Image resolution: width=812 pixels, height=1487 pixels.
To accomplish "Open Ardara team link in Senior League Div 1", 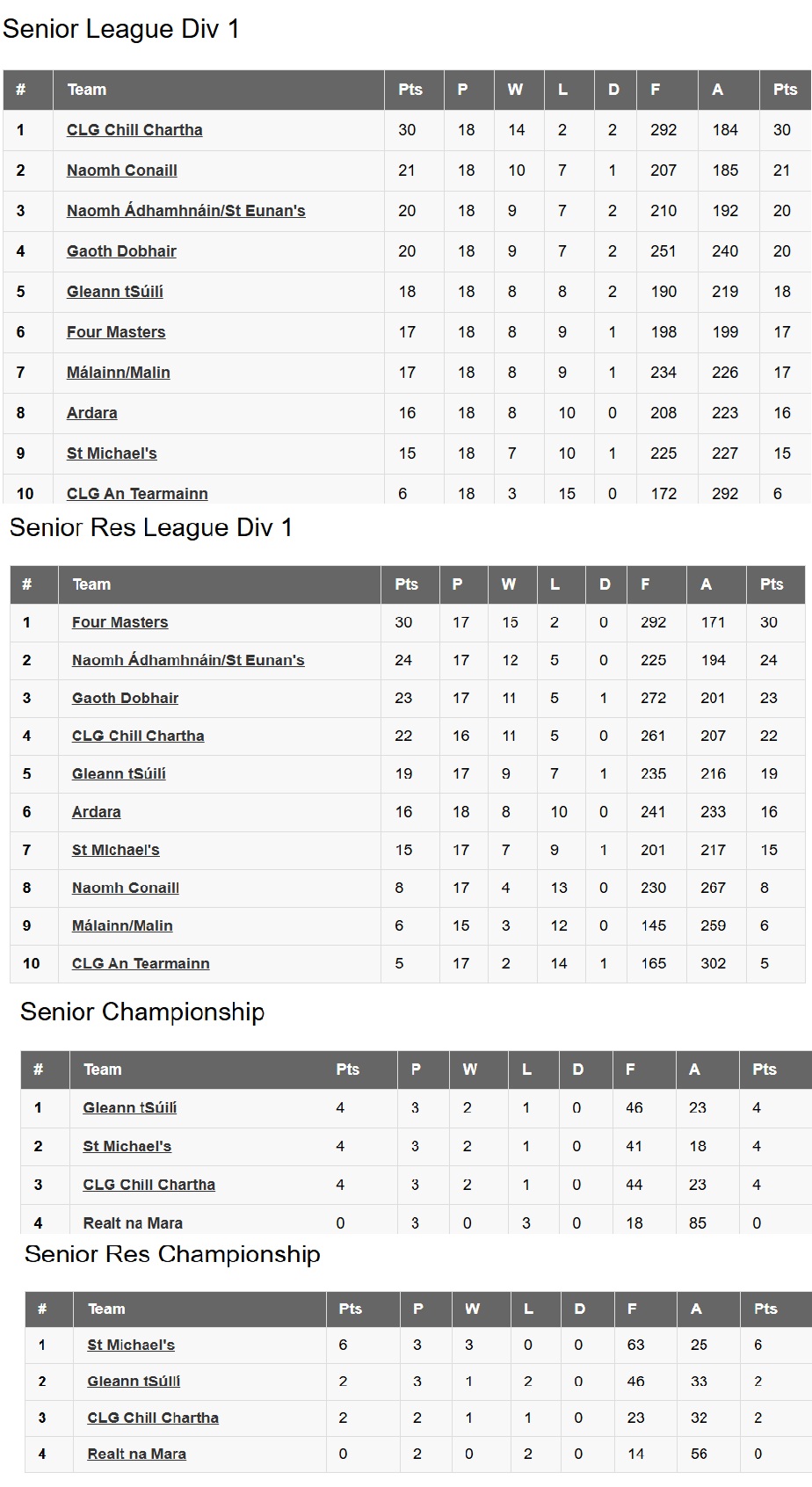I will (x=92, y=413).
